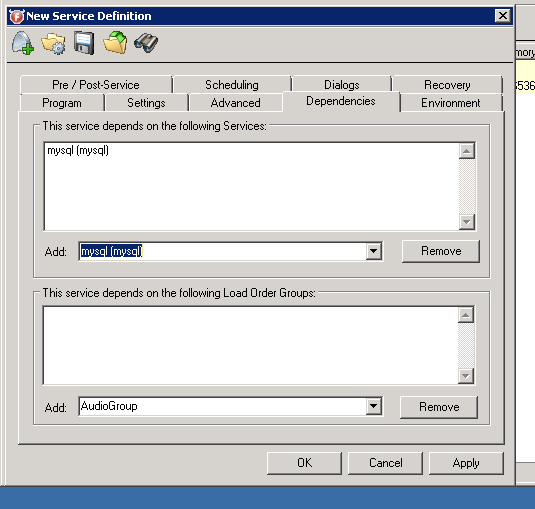Open the folder with gear settings icon
This screenshot has height=509, width=535.
pyautogui.click(x=53, y=43)
